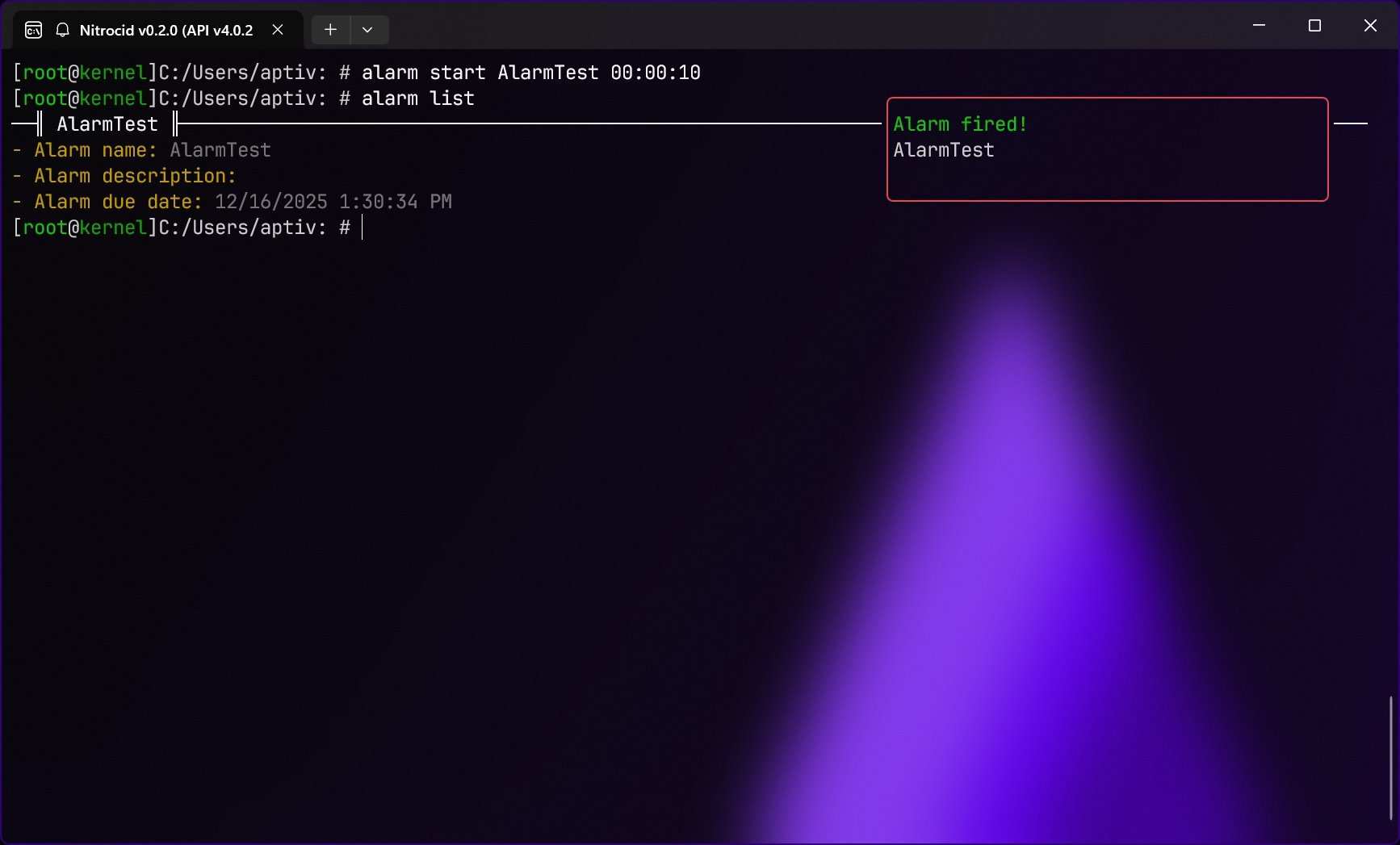Click the 'AlarmTest' section header in the list
Viewport: 1400px width, 845px height.
pyautogui.click(x=107, y=124)
